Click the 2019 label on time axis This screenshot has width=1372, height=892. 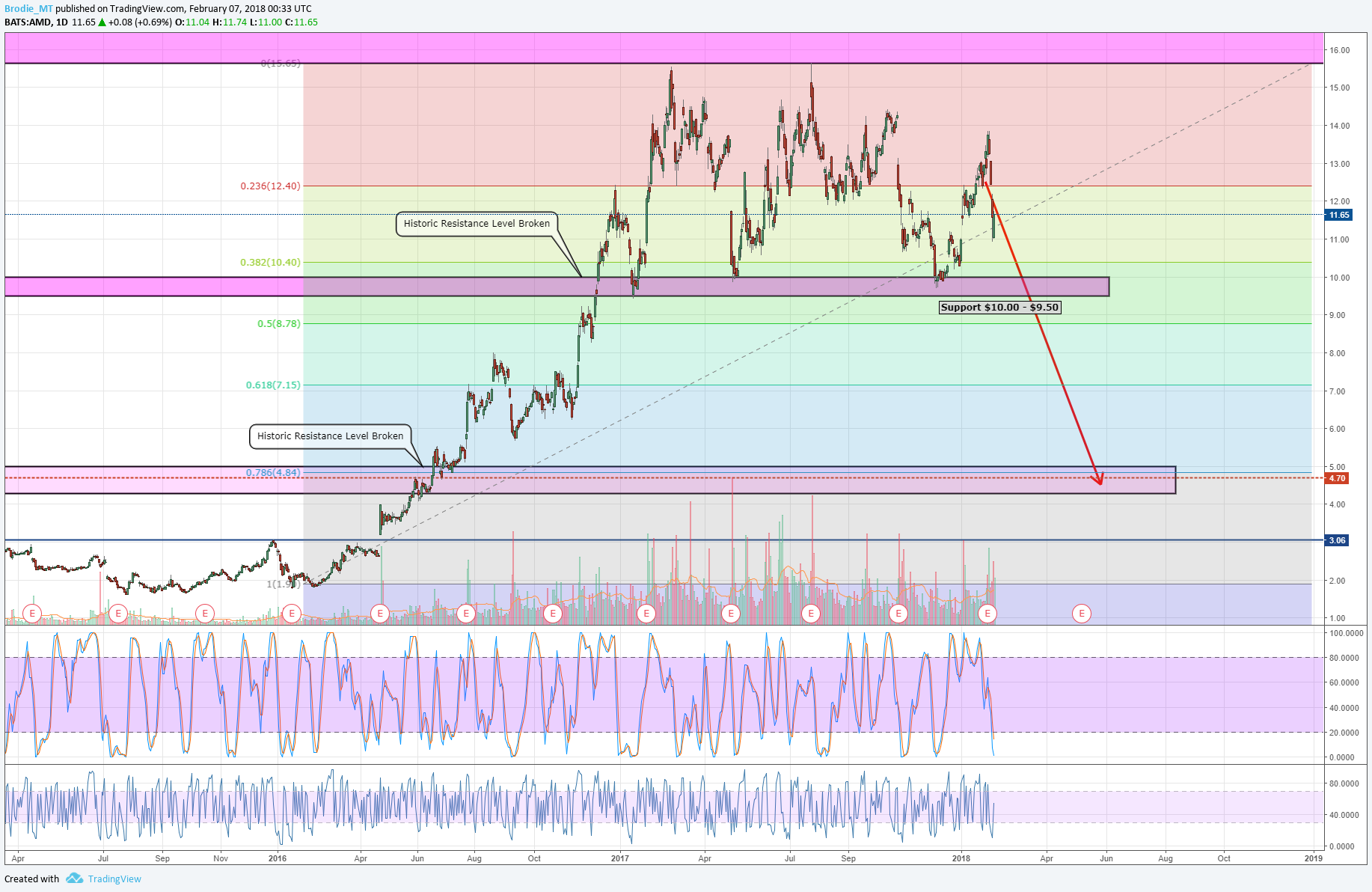(1313, 858)
